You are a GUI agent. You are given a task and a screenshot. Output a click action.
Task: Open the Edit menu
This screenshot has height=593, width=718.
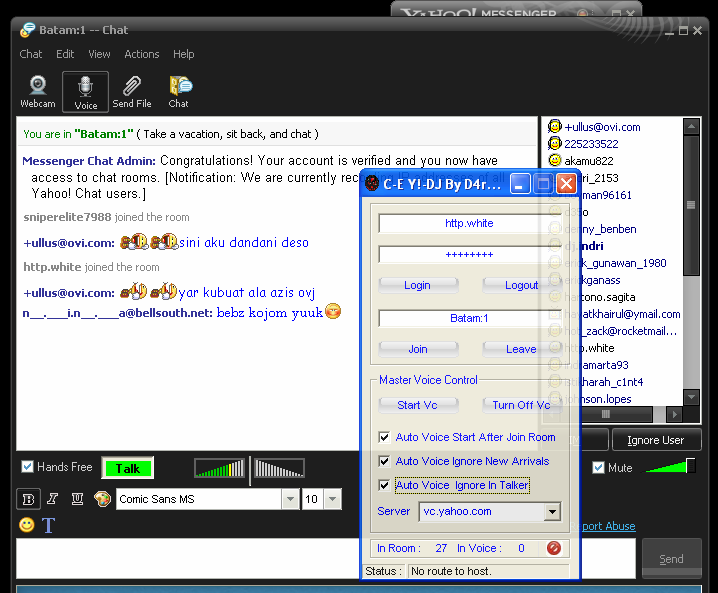coord(65,54)
